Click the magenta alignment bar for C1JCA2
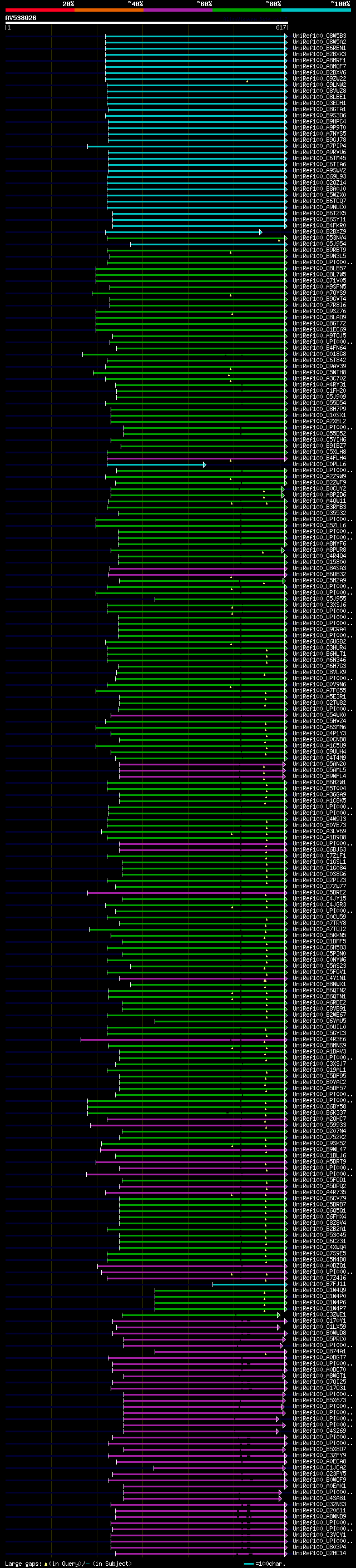 coord(220,1467)
